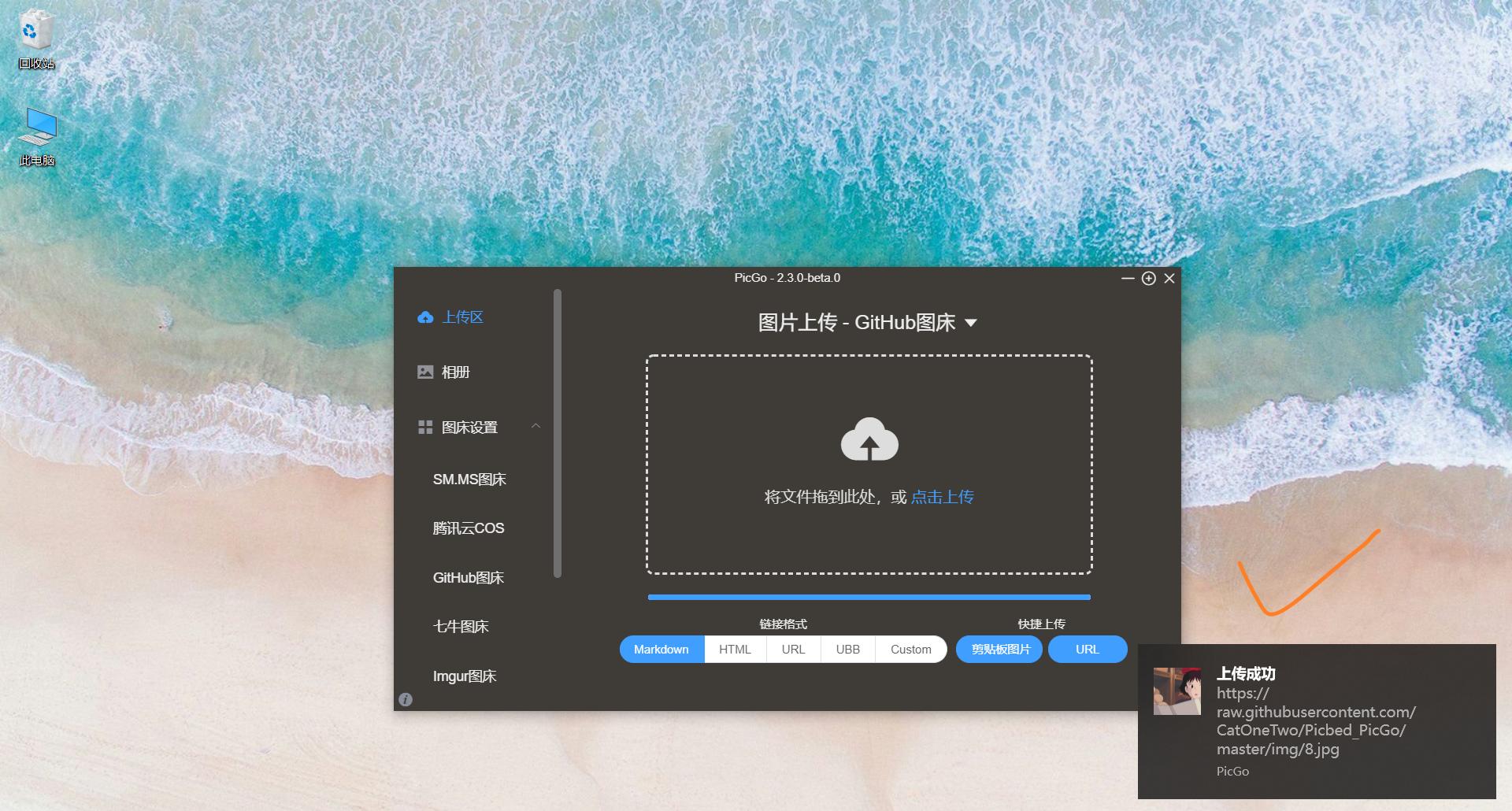Viewport: 1512px width, 811px height.
Task: Click the 上传成功 notification title
Action: coord(1246,673)
